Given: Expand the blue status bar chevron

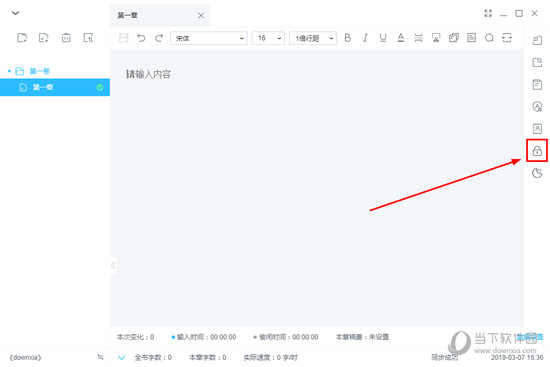Looking at the screenshot, I should [121, 358].
